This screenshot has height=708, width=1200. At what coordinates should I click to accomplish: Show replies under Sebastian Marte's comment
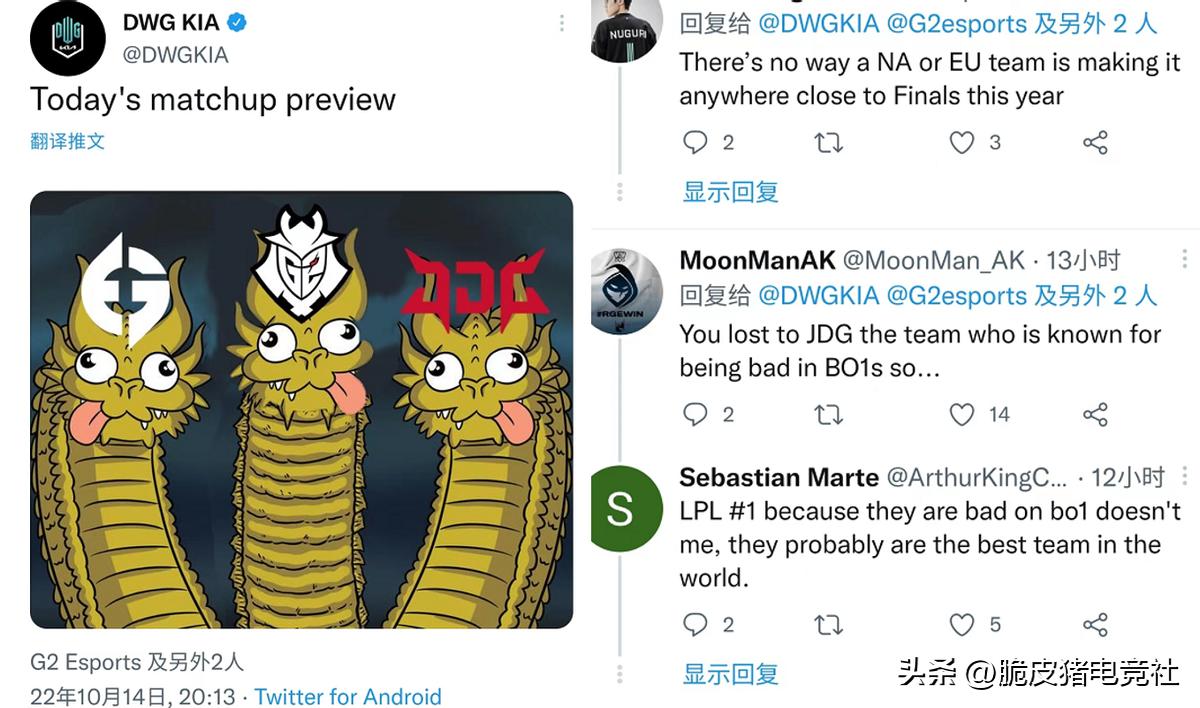click(731, 674)
